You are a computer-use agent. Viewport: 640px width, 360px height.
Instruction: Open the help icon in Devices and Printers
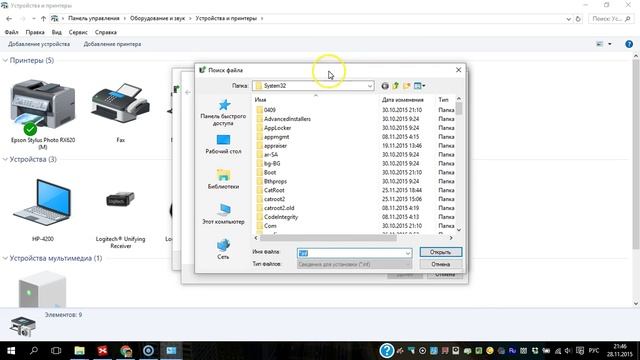click(x=629, y=44)
